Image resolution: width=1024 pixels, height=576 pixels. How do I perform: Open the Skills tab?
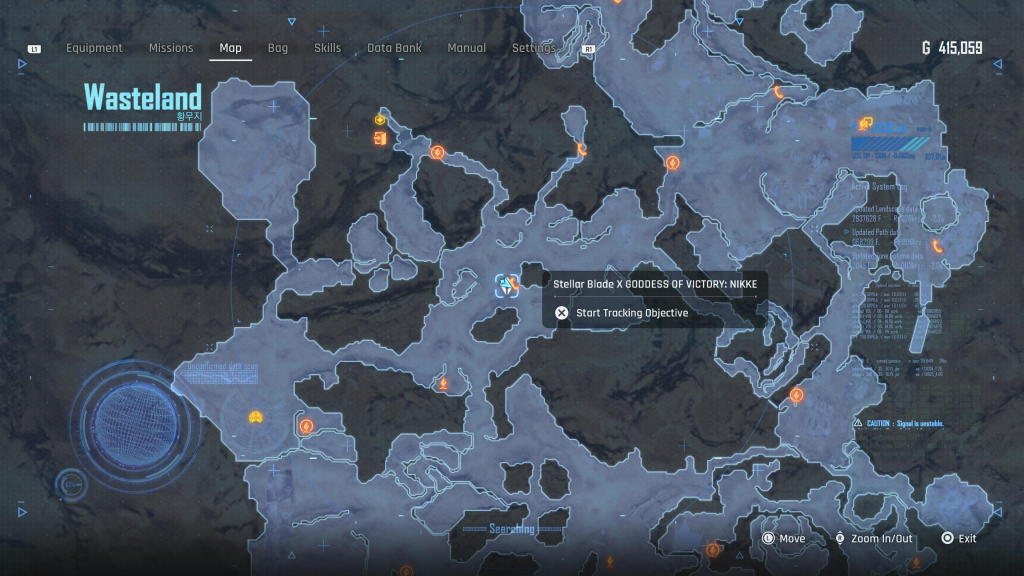click(327, 48)
